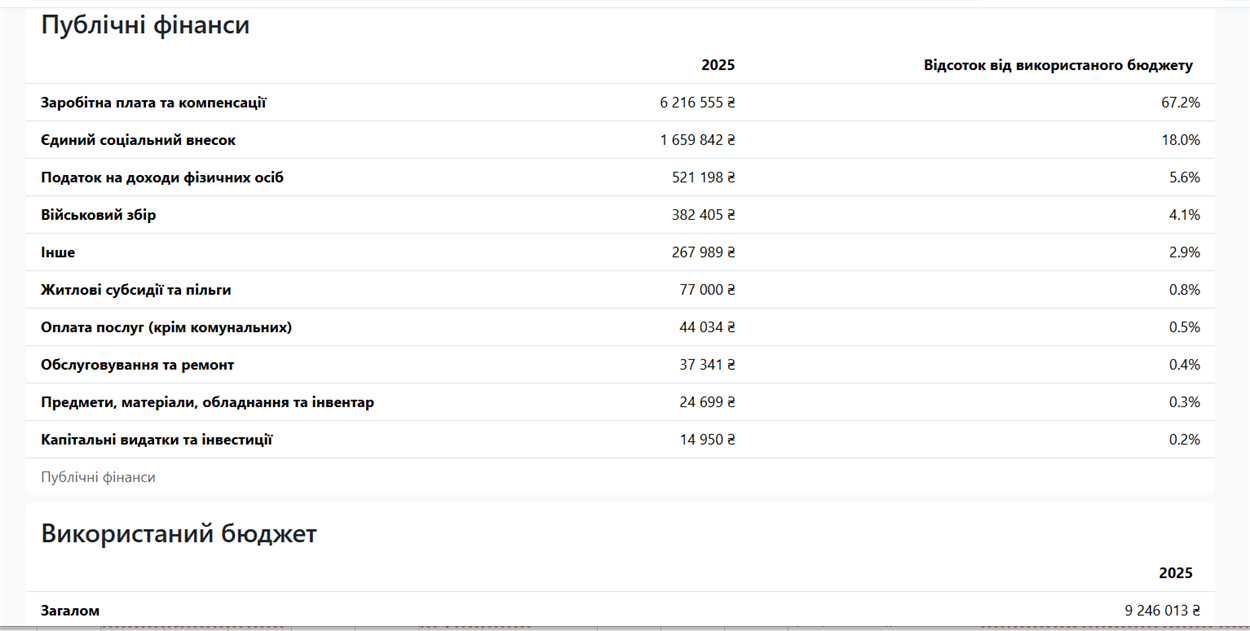
Task: Click the 6 216 555 ₴ salary amount
Action: 697,102
